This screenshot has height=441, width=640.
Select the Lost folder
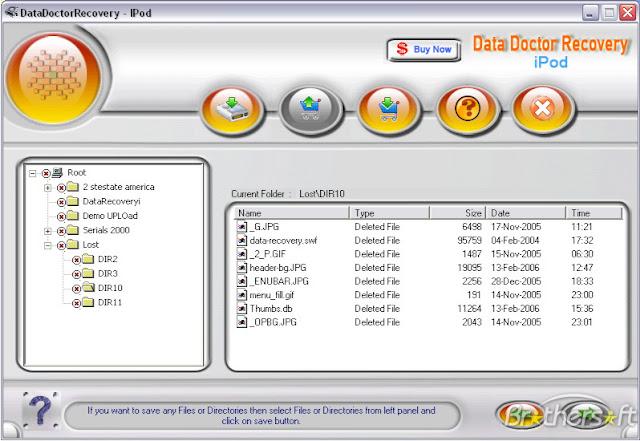click(x=91, y=245)
